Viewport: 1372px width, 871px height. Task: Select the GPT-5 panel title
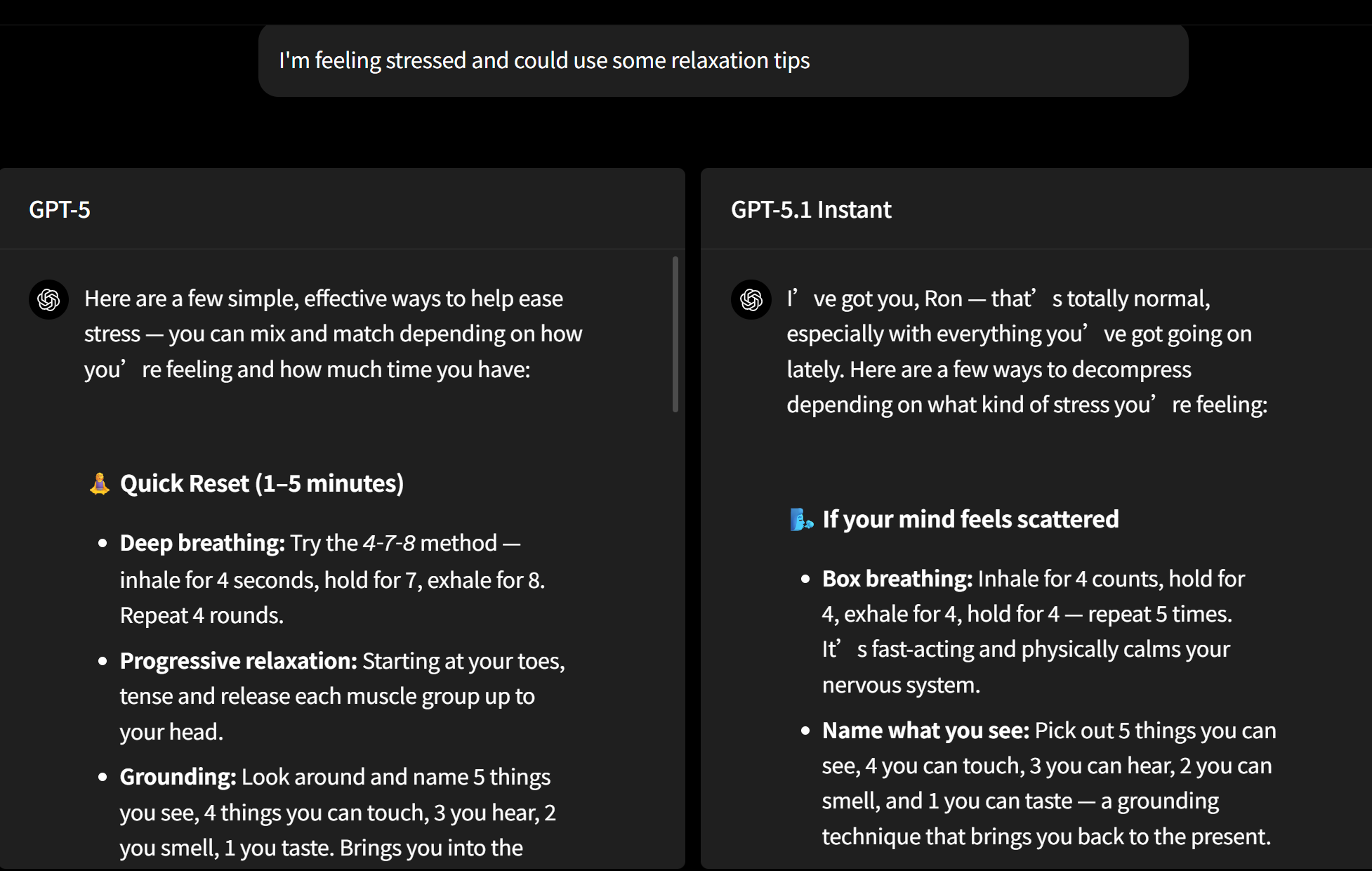(x=60, y=209)
